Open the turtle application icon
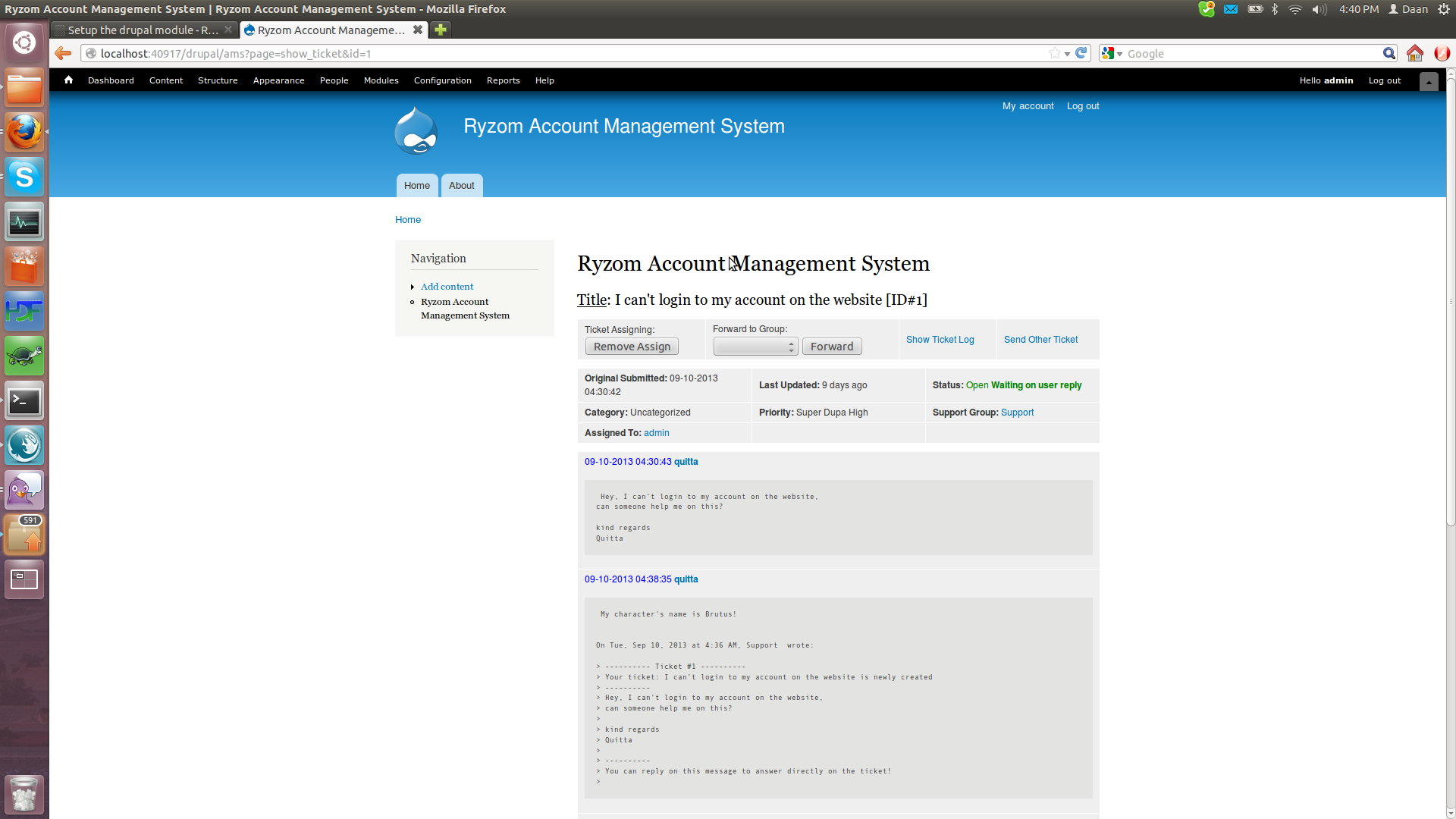The width and height of the screenshot is (1456, 819). (24, 356)
